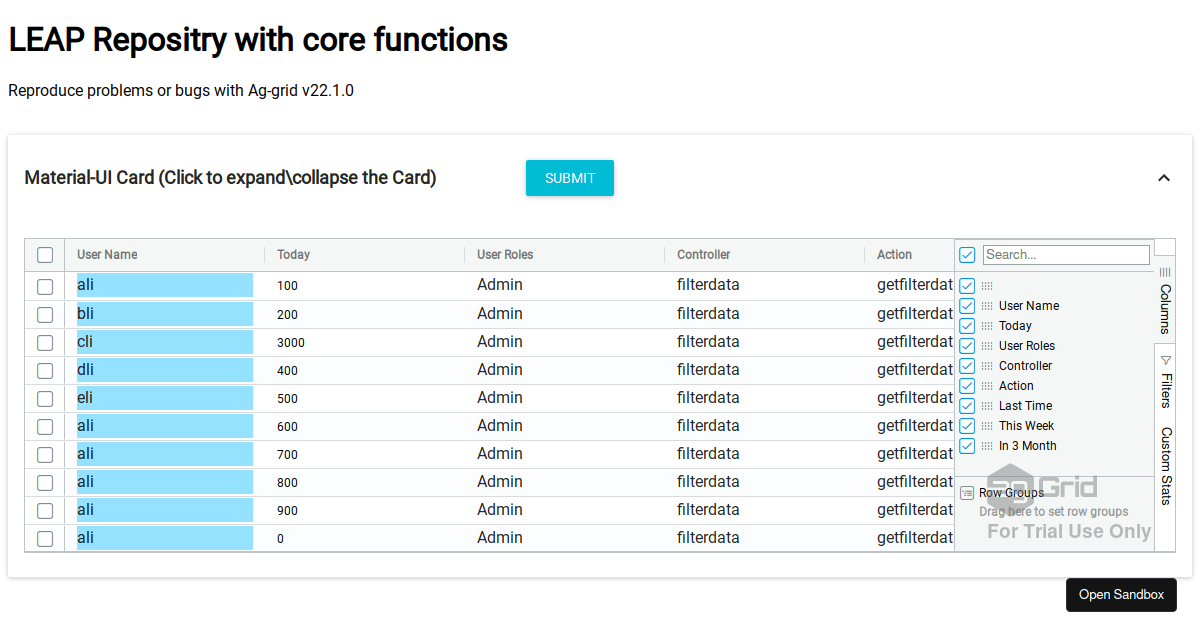
Task: Click the drag handle beside In 3 Month entry
Action: (986, 445)
